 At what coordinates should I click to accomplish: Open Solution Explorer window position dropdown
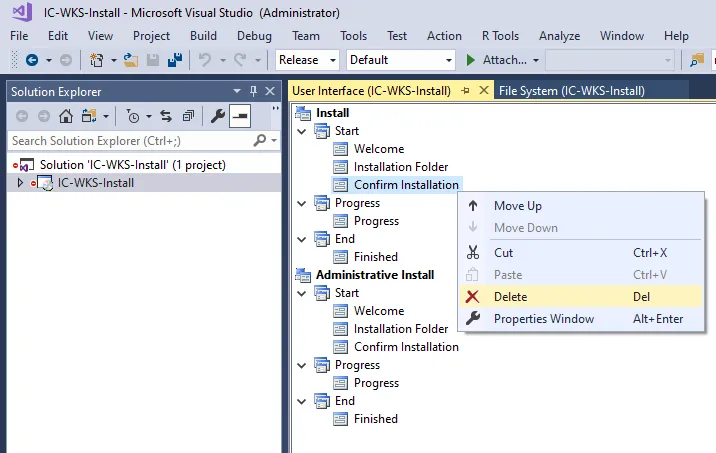pos(237,91)
